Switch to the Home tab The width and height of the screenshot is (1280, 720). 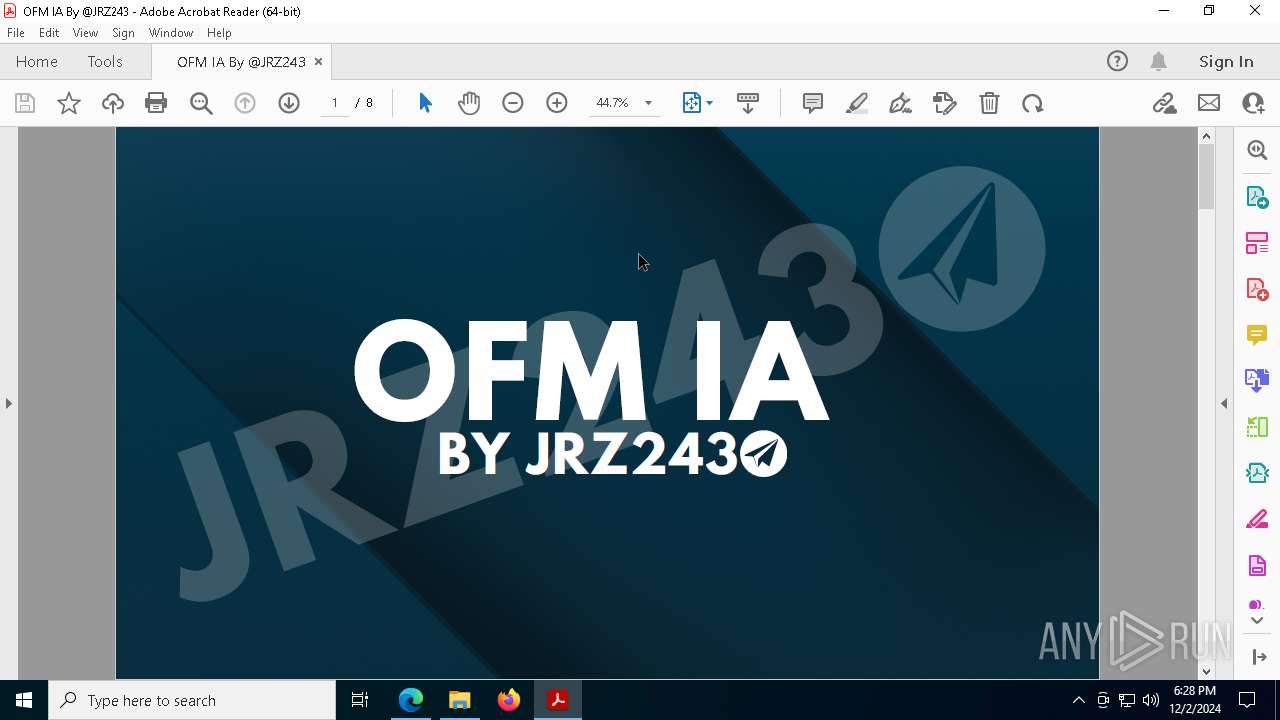37,61
